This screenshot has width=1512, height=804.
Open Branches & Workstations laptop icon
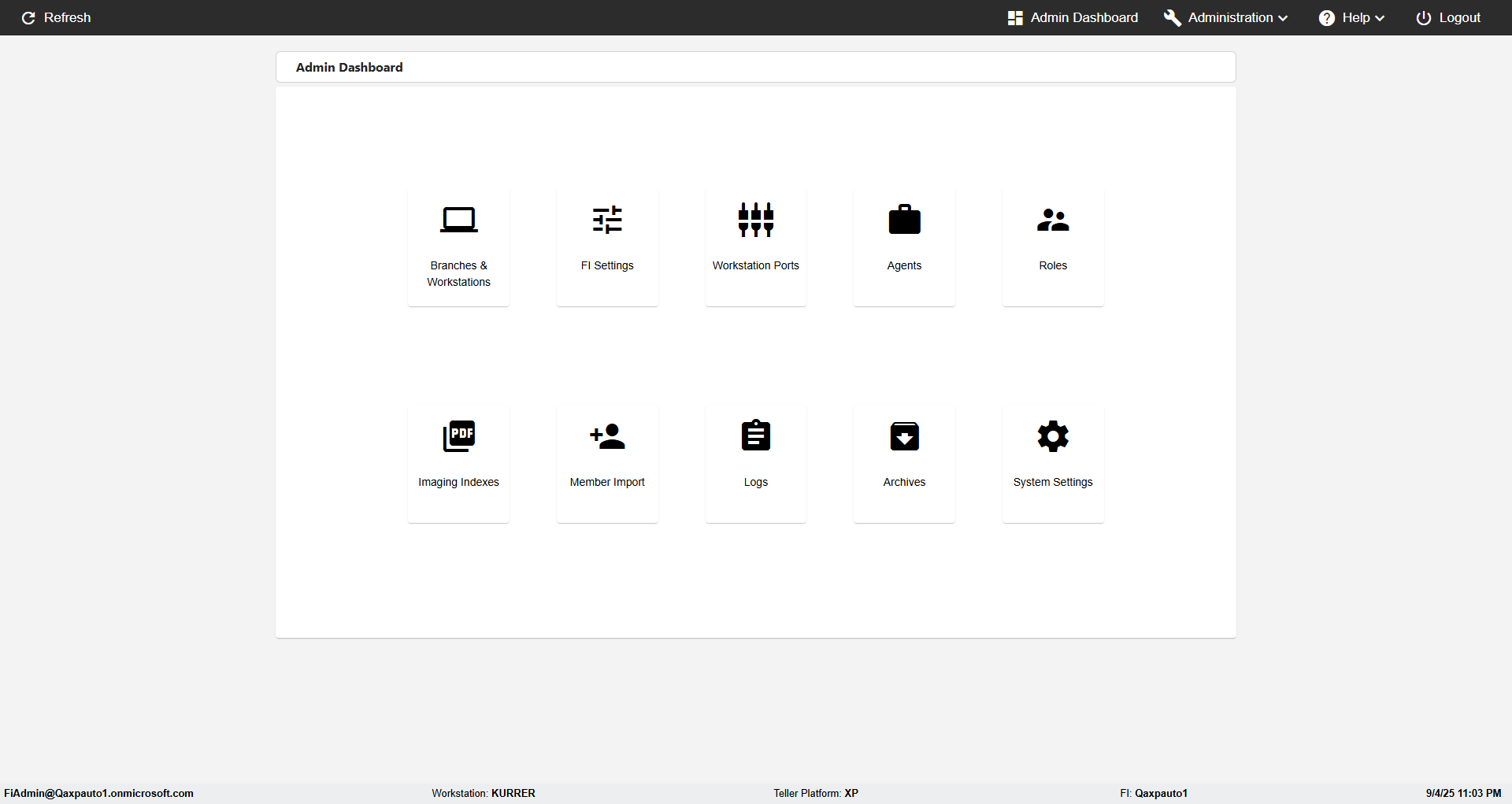(x=458, y=220)
